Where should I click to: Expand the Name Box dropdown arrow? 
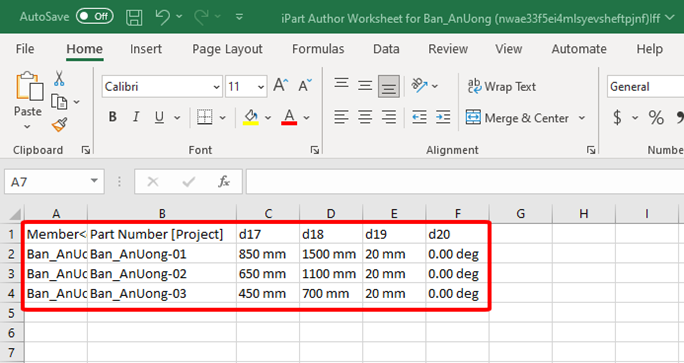point(94,181)
